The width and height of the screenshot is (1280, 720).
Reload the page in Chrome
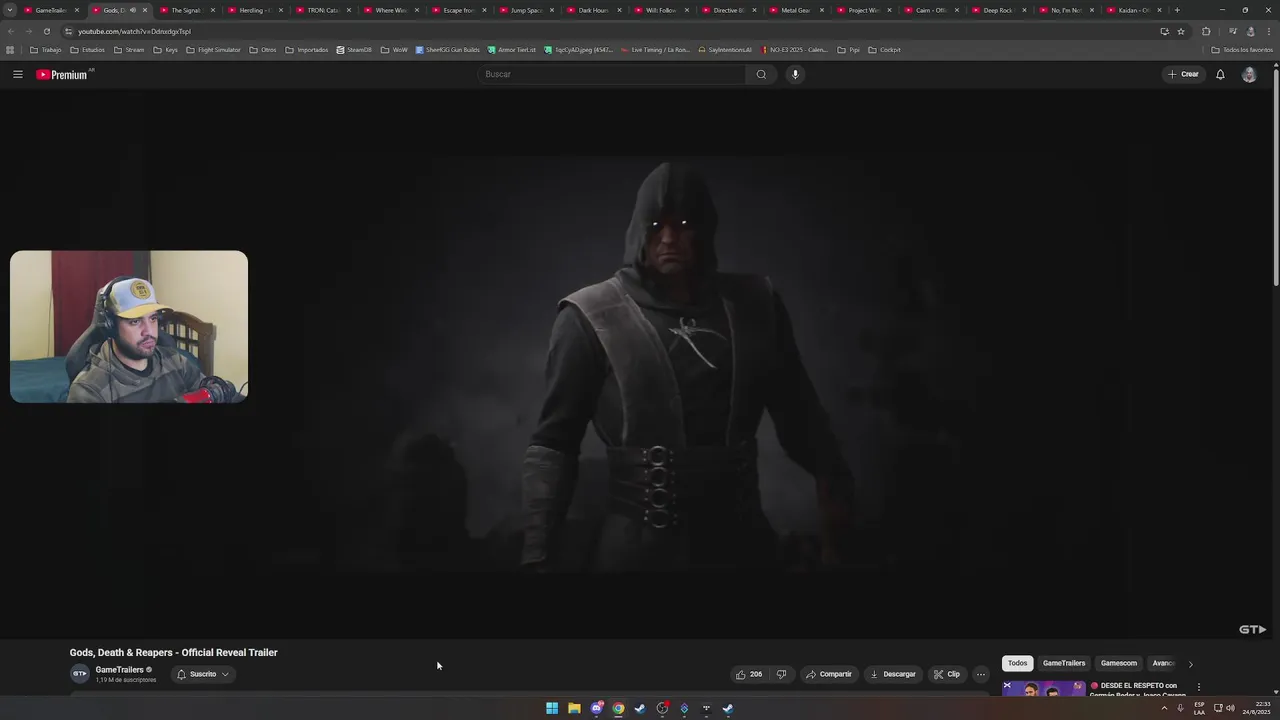click(x=46, y=31)
